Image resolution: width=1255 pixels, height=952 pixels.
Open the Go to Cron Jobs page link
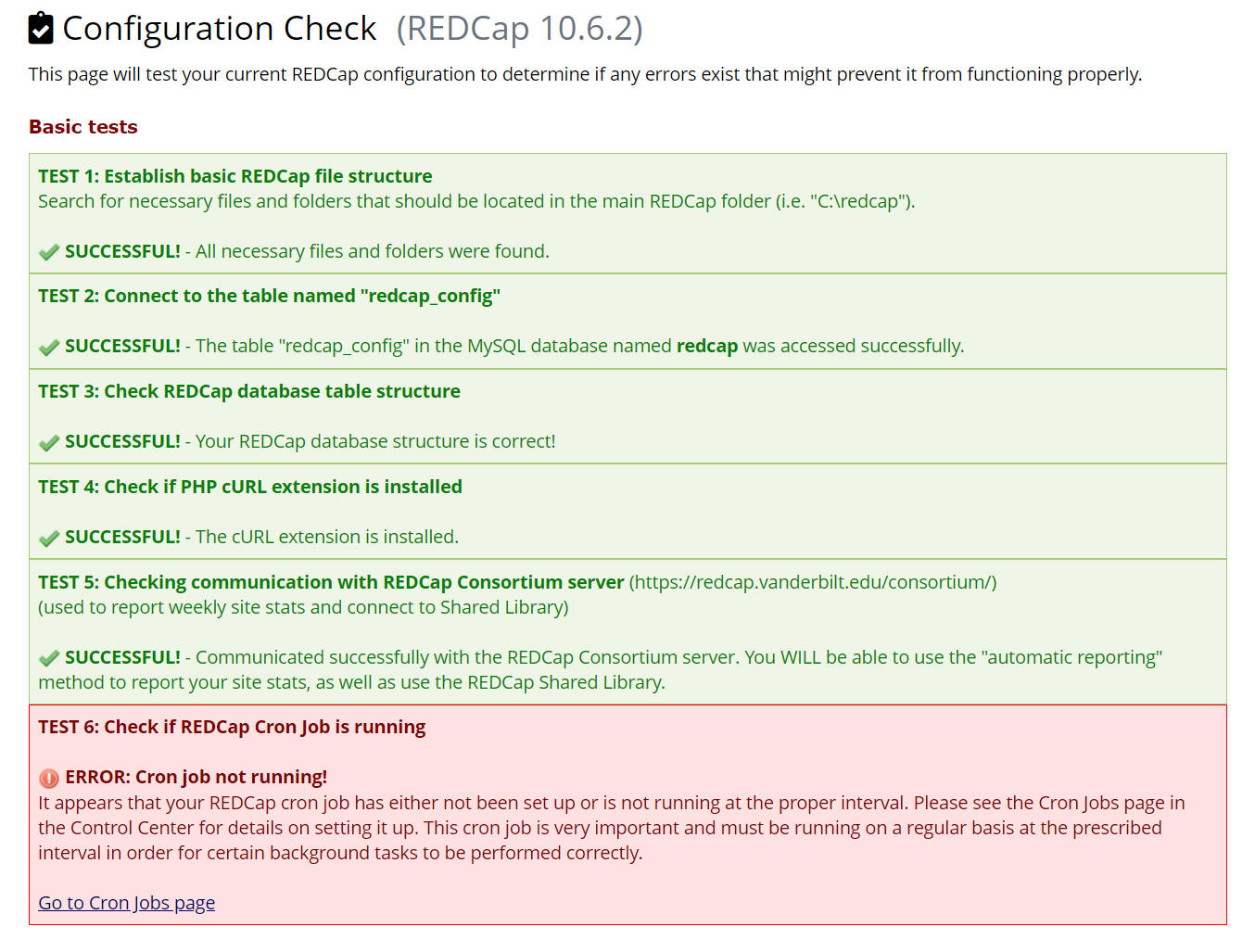(x=126, y=902)
